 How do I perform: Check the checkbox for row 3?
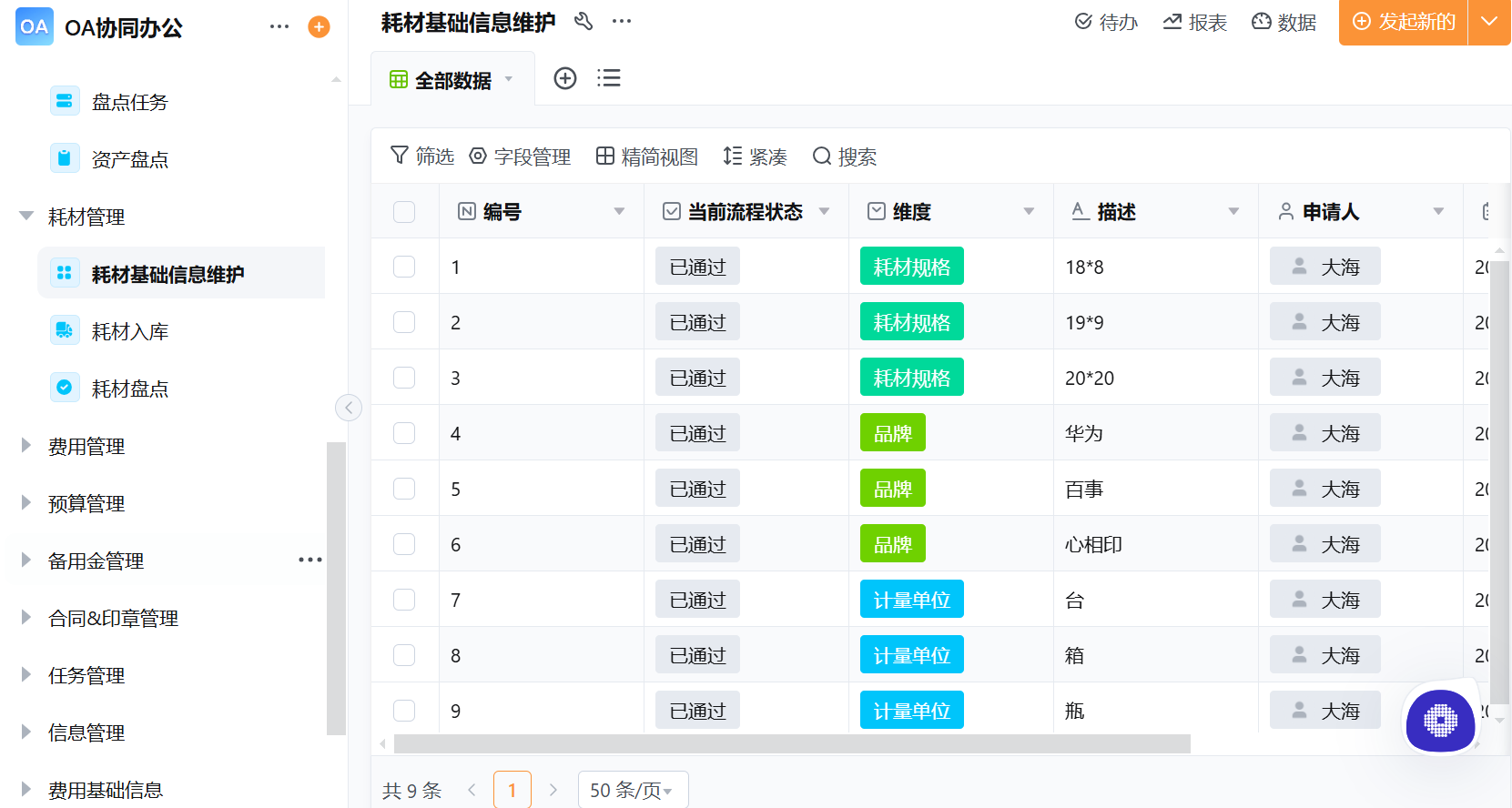point(404,378)
